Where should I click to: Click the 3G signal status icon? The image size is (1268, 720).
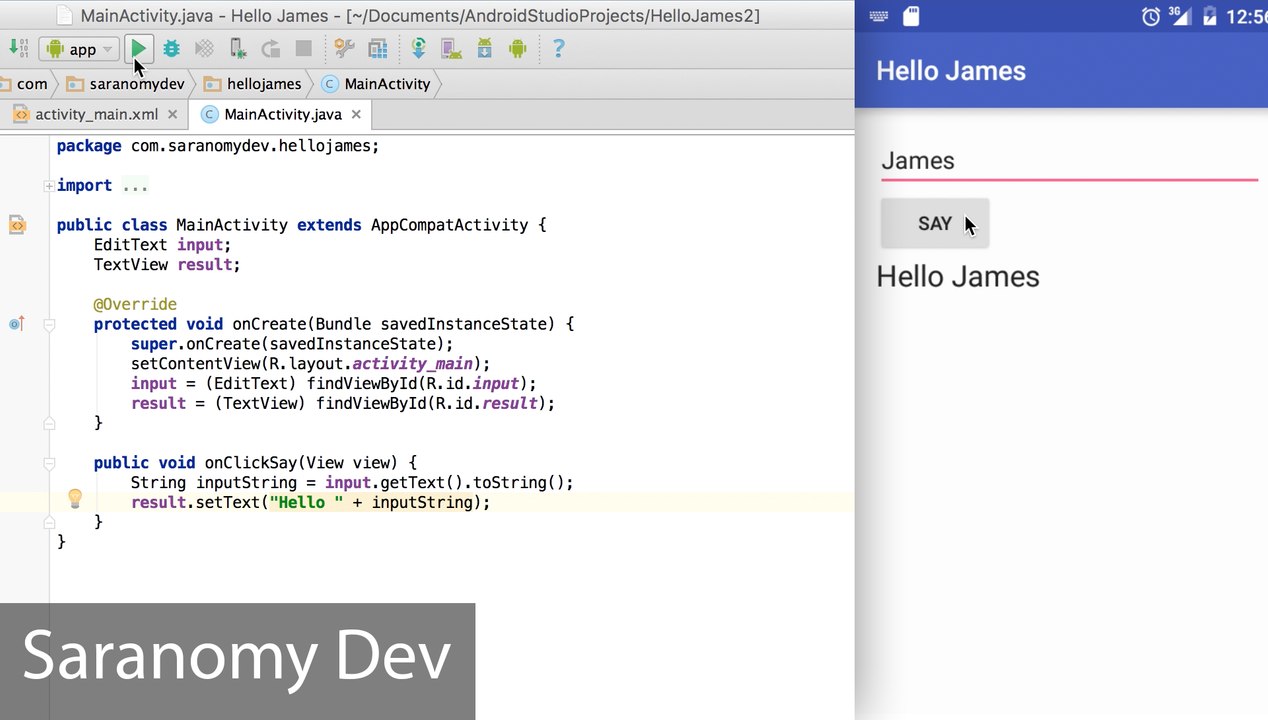(1181, 15)
